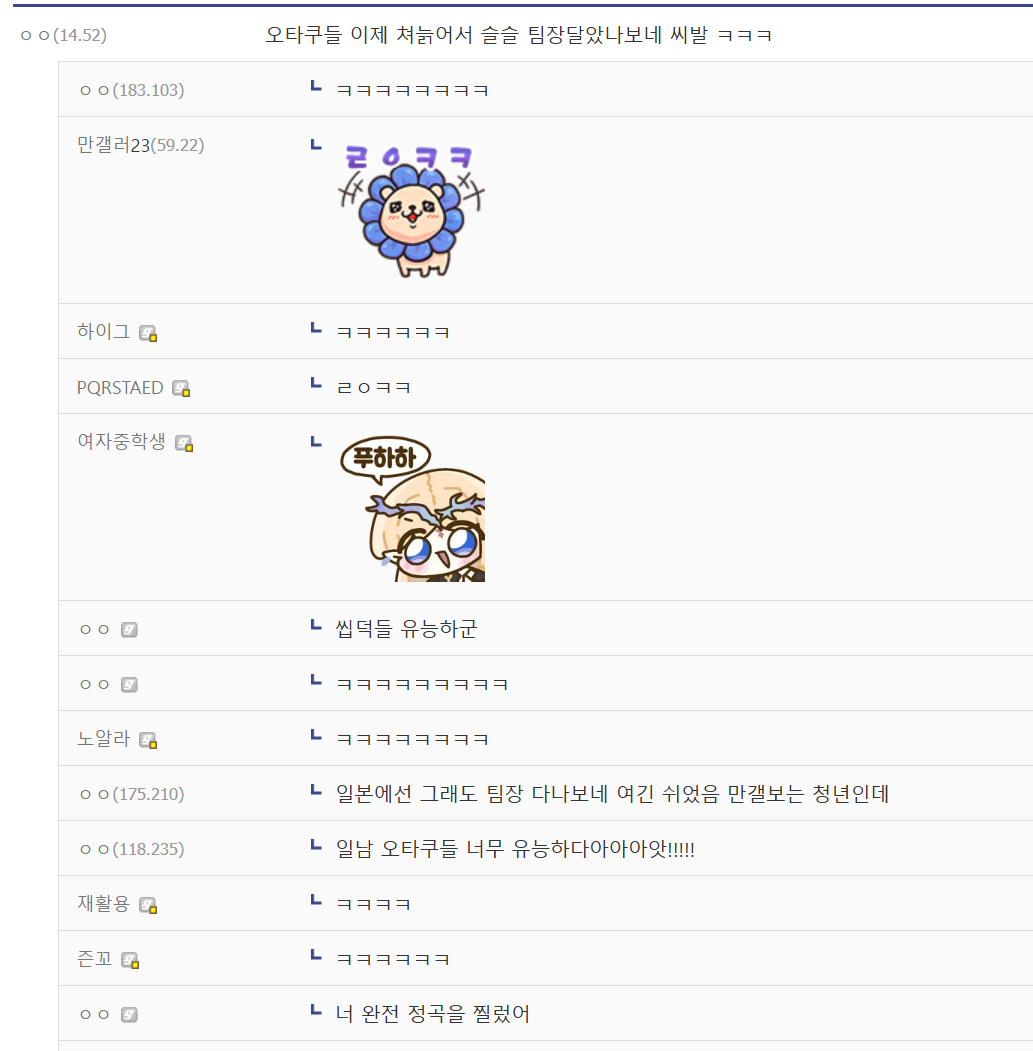Open gallog icon beside 하이그 nickname

(147, 333)
